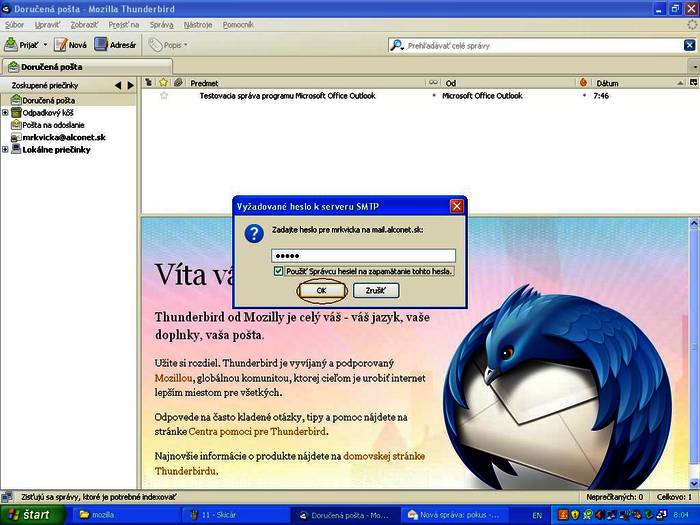
Task: Click the EN language indicator
Action: pos(537,515)
